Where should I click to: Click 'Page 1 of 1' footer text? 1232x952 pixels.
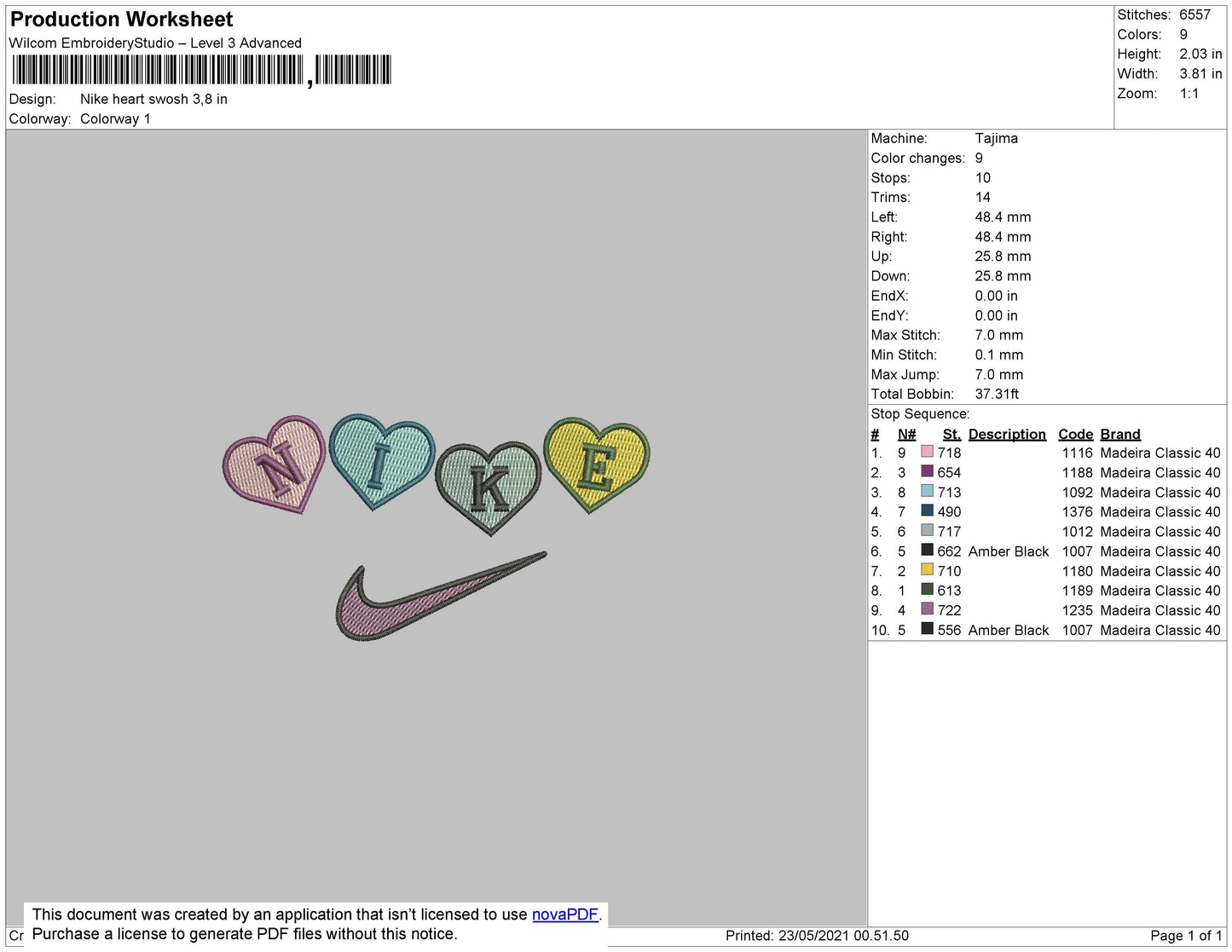click(1186, 935)
